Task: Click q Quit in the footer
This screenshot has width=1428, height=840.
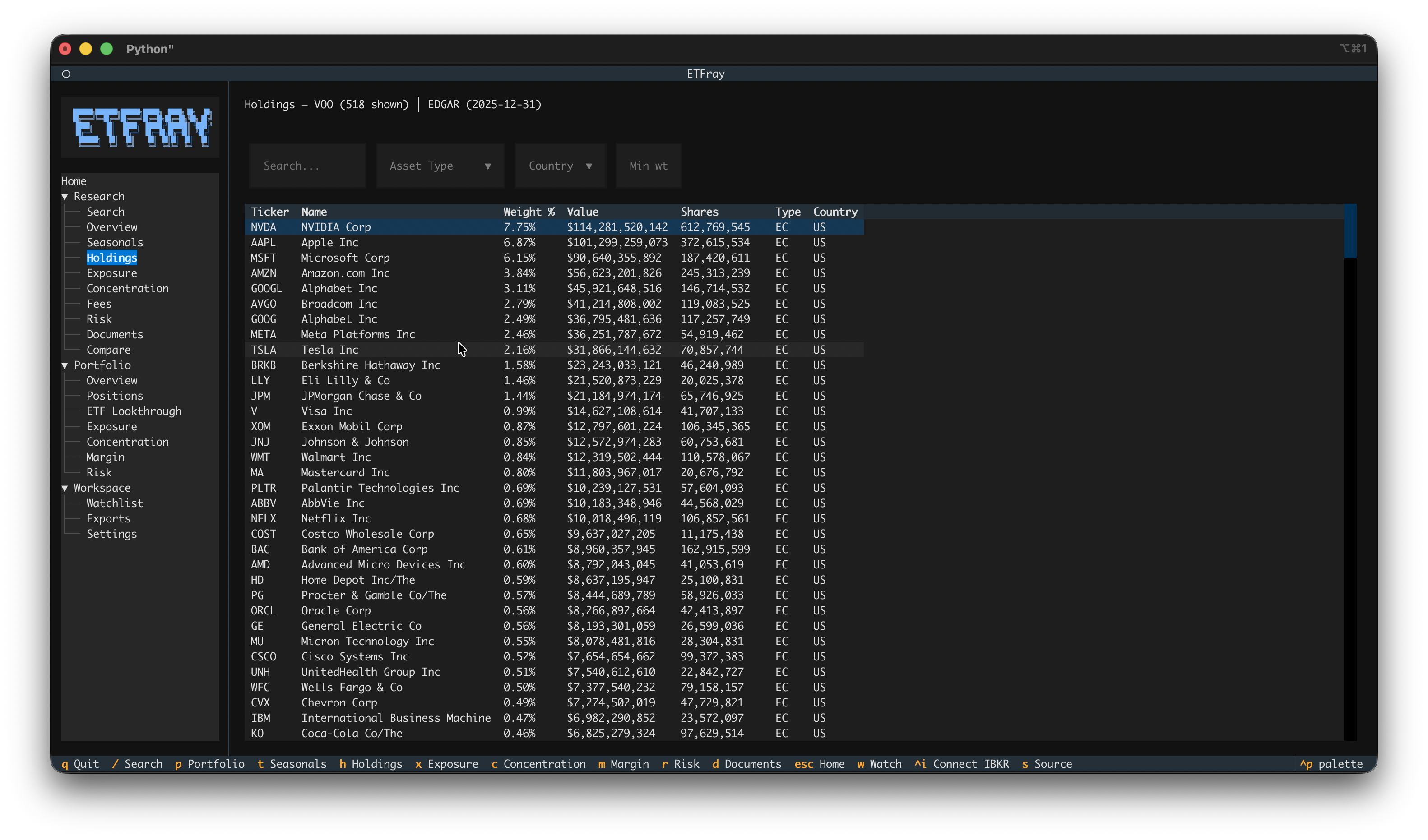Action: coord(80,764)
